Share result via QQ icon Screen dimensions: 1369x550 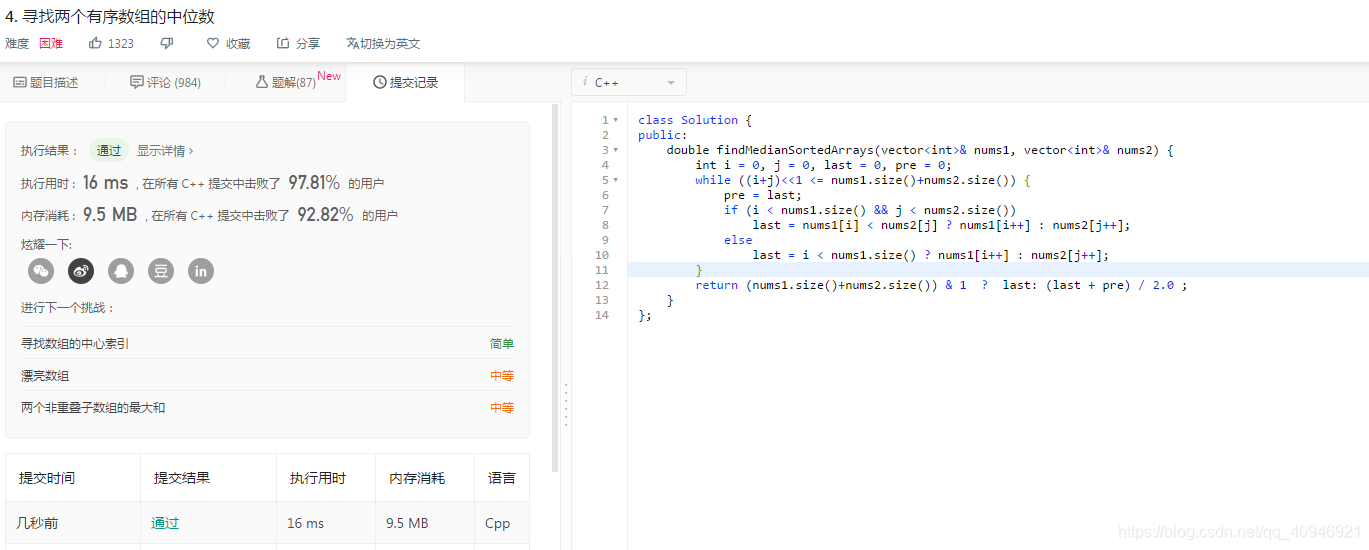(x=121, y=270)
